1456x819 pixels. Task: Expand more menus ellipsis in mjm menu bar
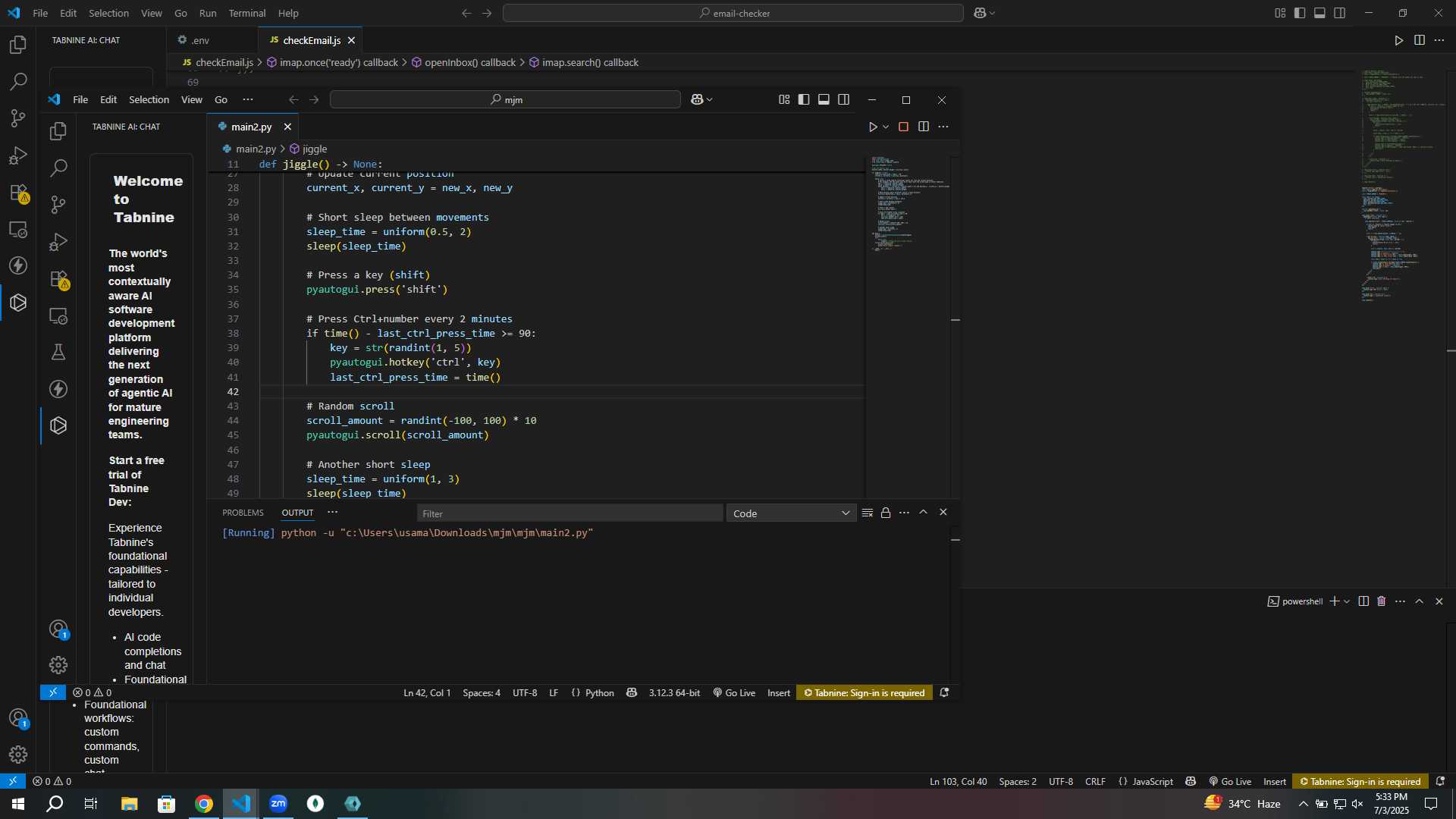click(x=248, y=99)
